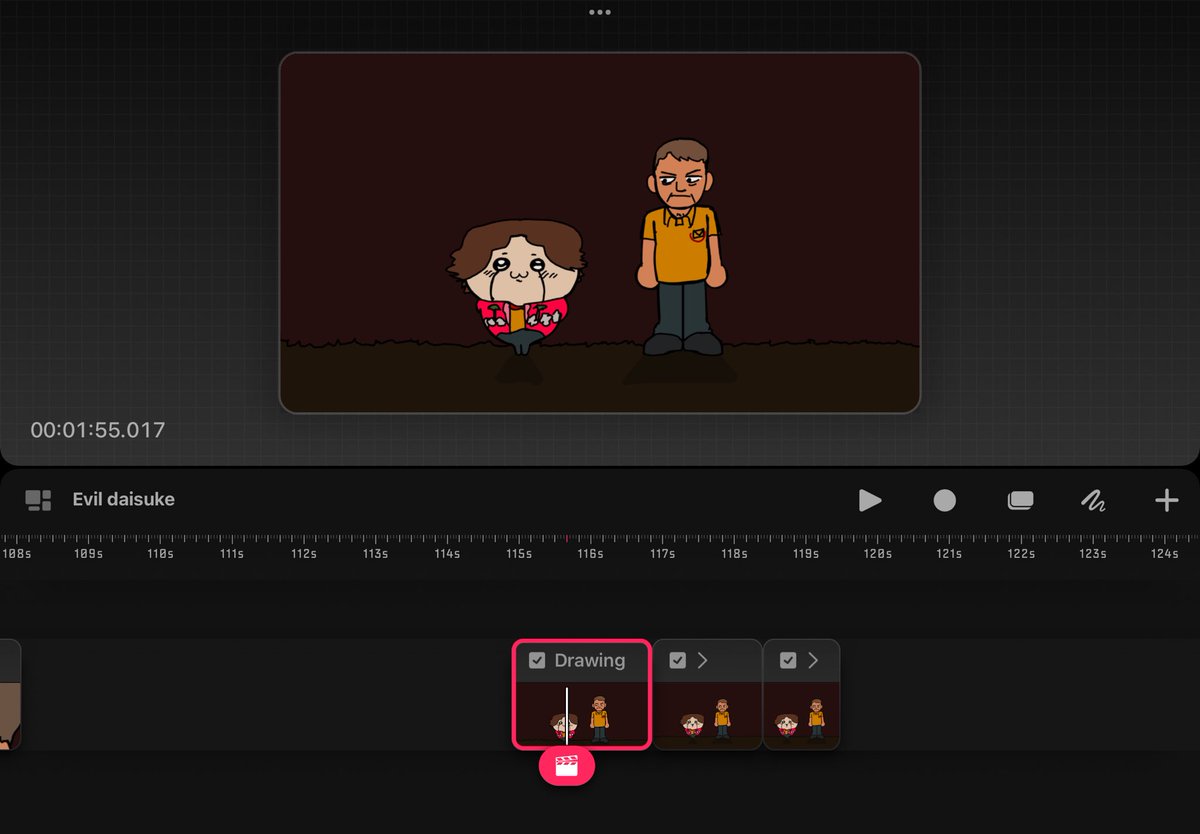Viewport: 1200px width, 834px height.
Task: Jump to 120s on the timeline ruler
Action: (x=878, y=553)
